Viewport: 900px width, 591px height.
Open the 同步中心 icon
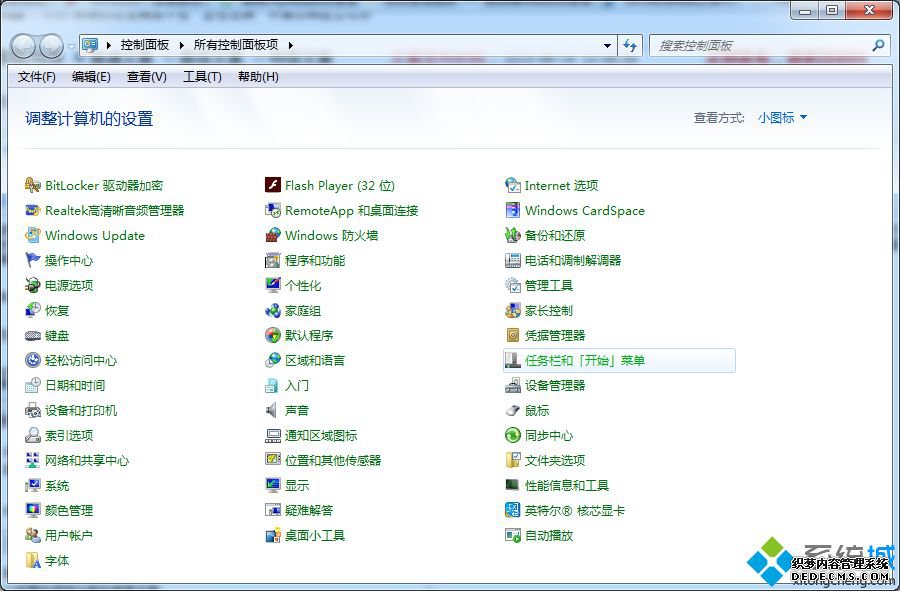(x=513, y=436)
